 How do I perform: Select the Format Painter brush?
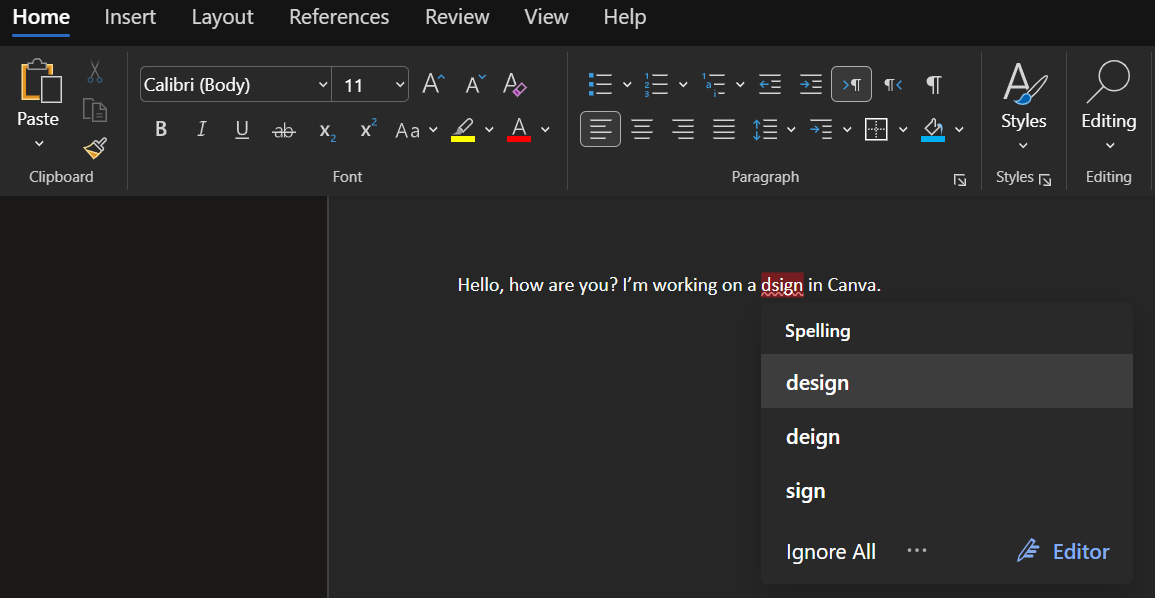click(95, 148)
